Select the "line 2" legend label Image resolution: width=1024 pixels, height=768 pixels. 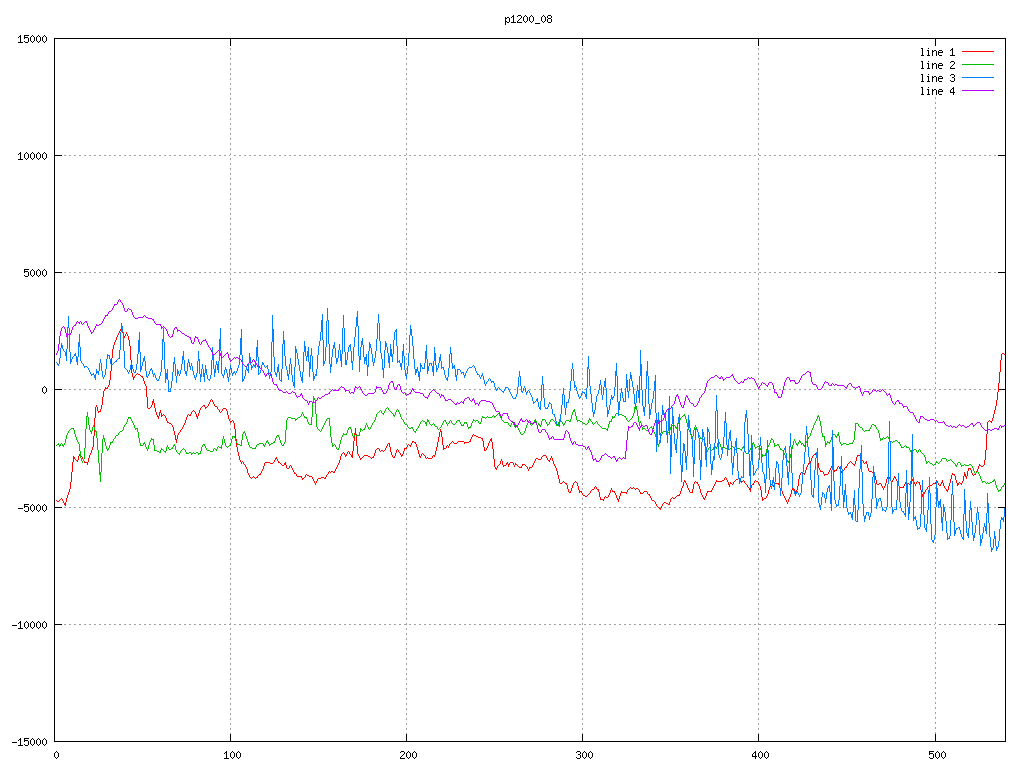pos(937,65)
